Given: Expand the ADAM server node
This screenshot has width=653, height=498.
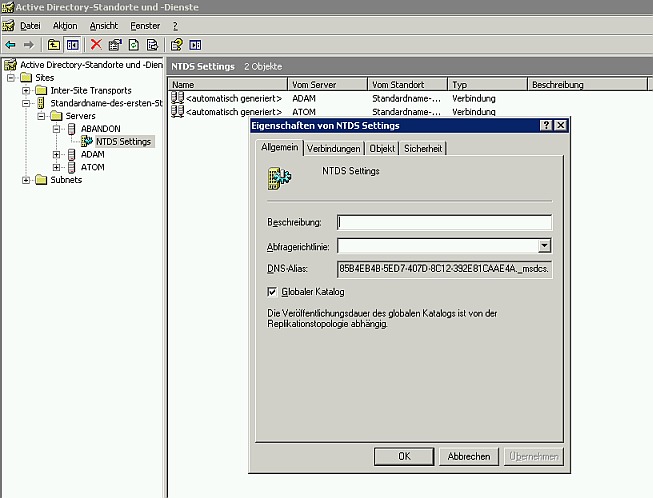Looking at the screenshot, I should point(56,154).
